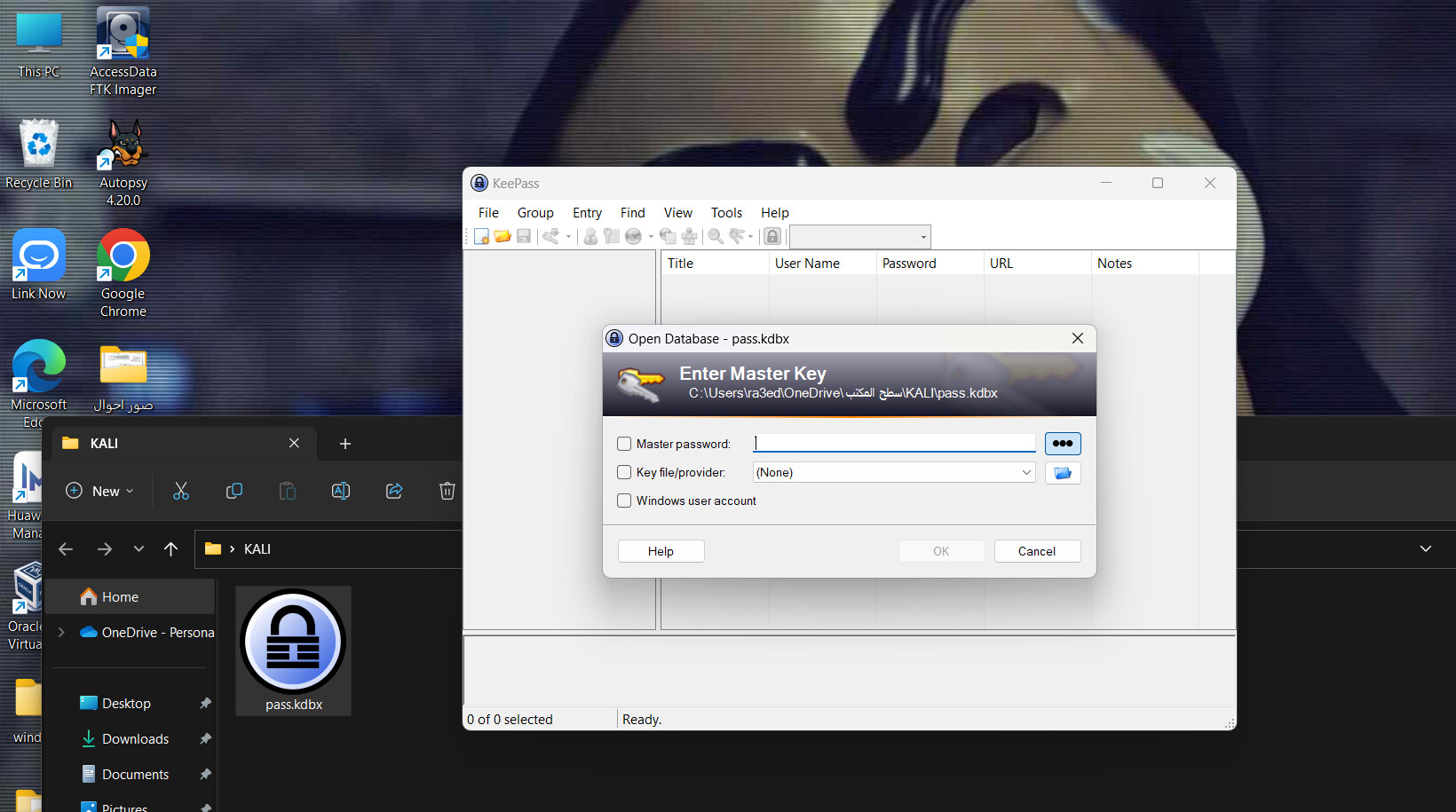The width and height of the screenshot is (1456, 812).
Task: Click the Lock Workspace padlock icon
Action: click(x=772, y=236)
